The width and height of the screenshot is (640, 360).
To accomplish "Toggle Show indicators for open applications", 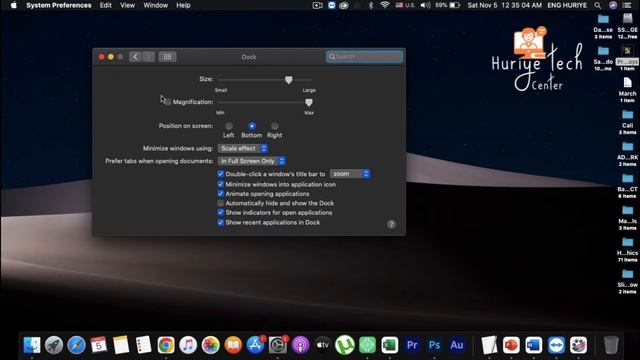I will [220, 212].
